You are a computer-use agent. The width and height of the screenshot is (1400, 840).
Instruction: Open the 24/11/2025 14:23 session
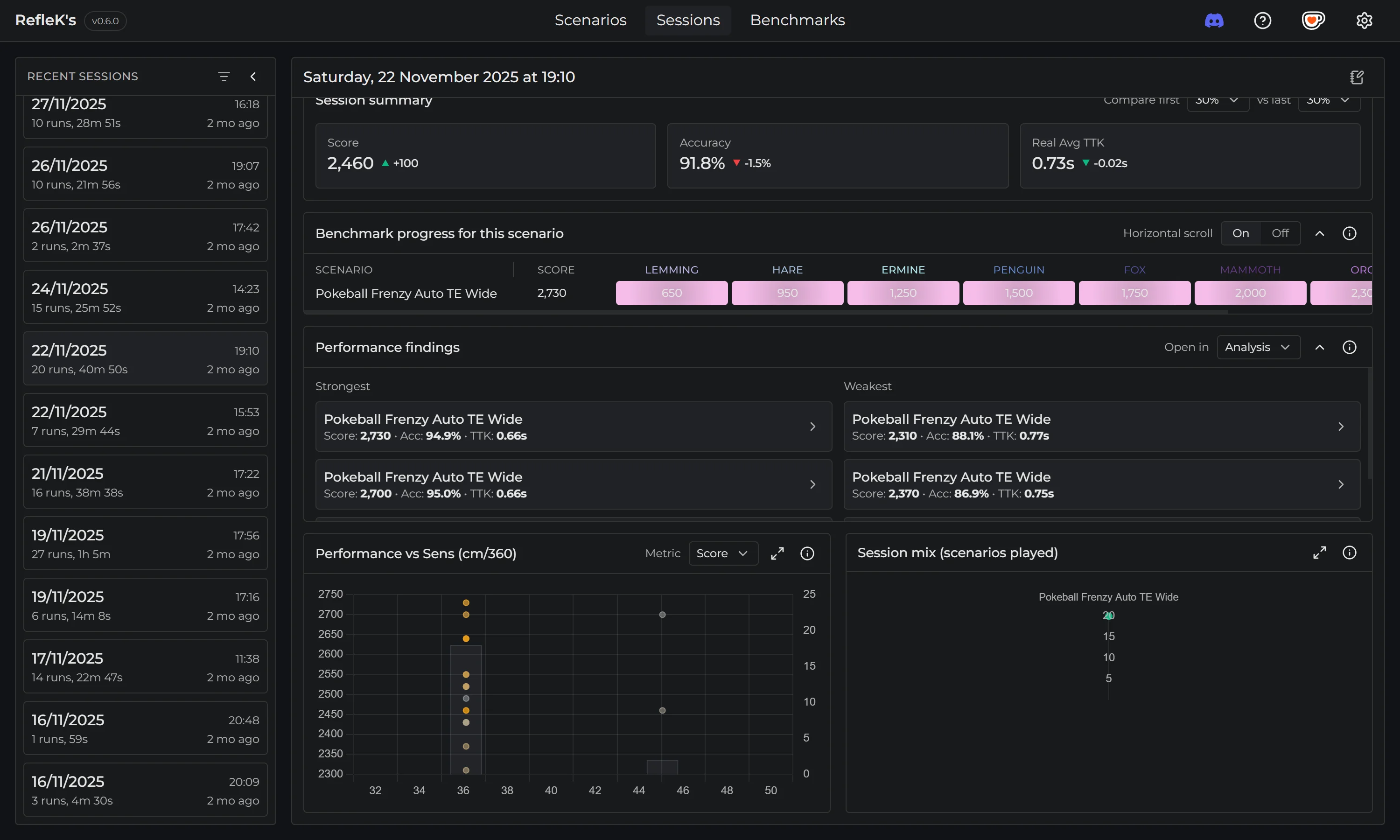tap(146, 297)
